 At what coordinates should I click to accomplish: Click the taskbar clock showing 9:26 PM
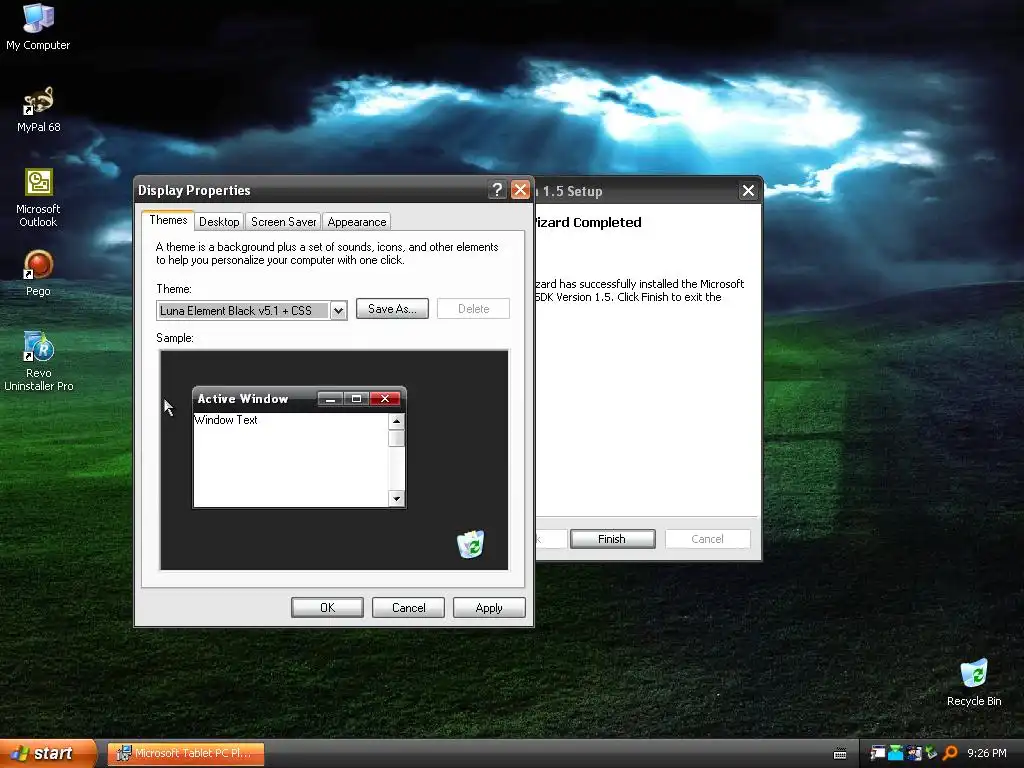(987, 753)
